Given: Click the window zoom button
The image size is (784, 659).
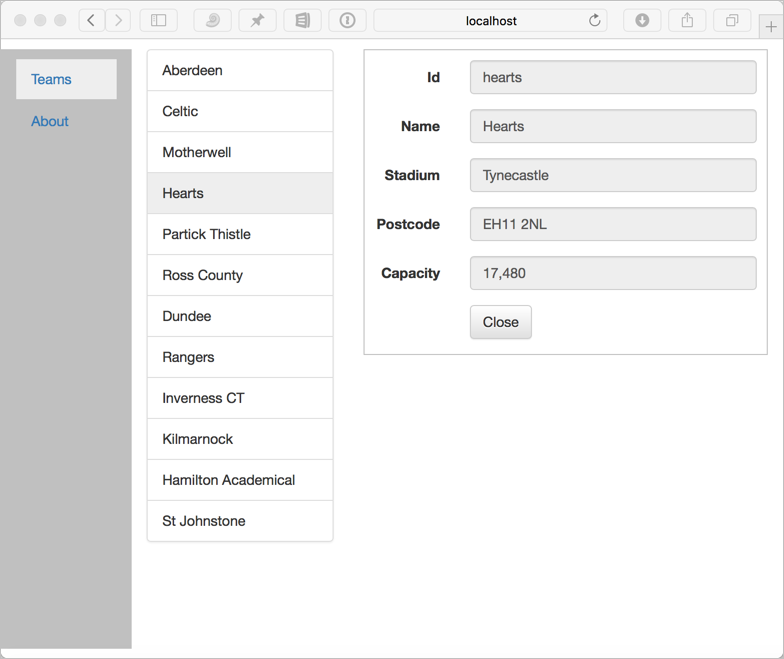Looking at the screenshot, I should (x=60, y=20).
